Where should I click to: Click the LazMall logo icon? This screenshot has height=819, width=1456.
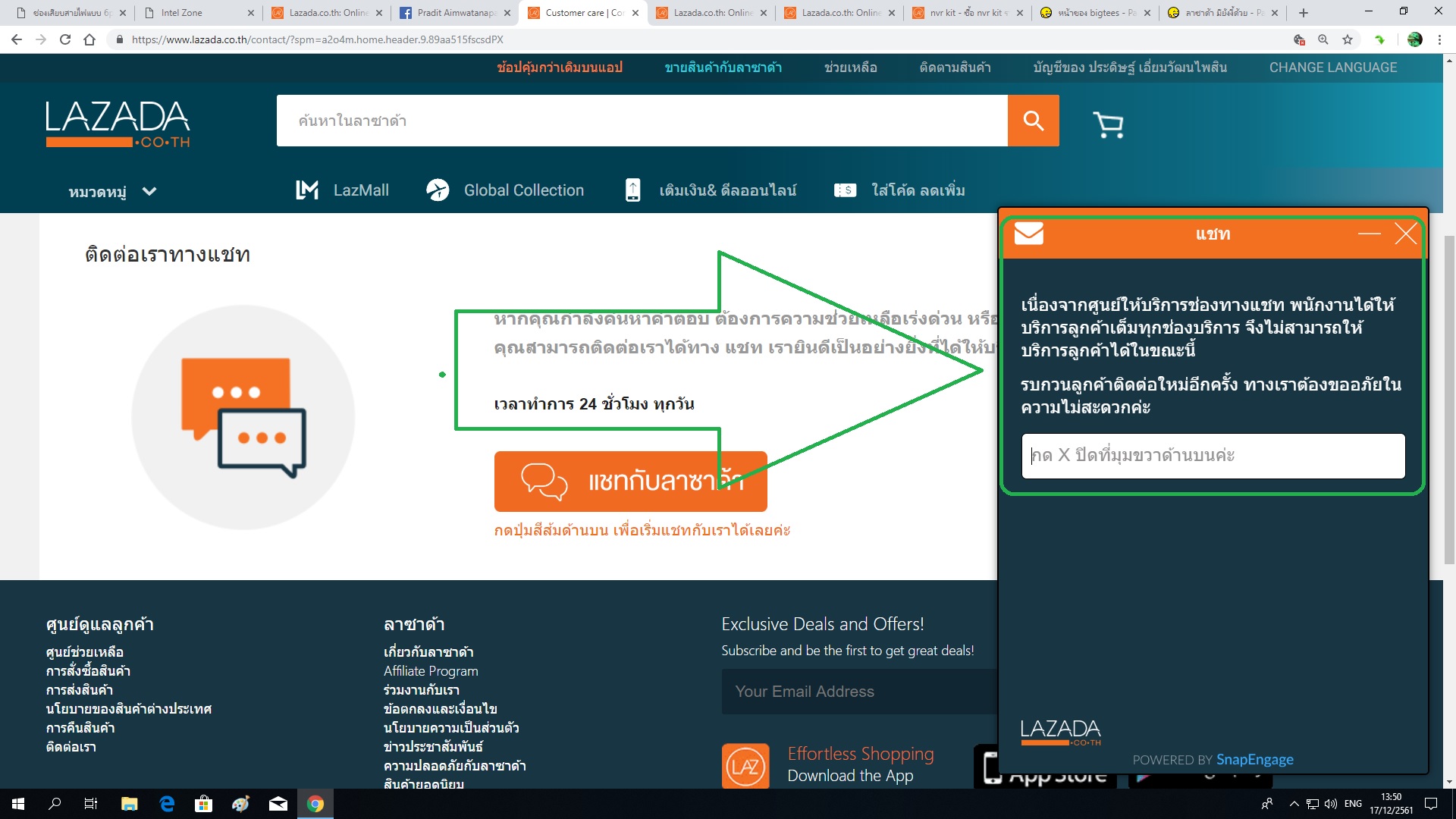(306, 190)
